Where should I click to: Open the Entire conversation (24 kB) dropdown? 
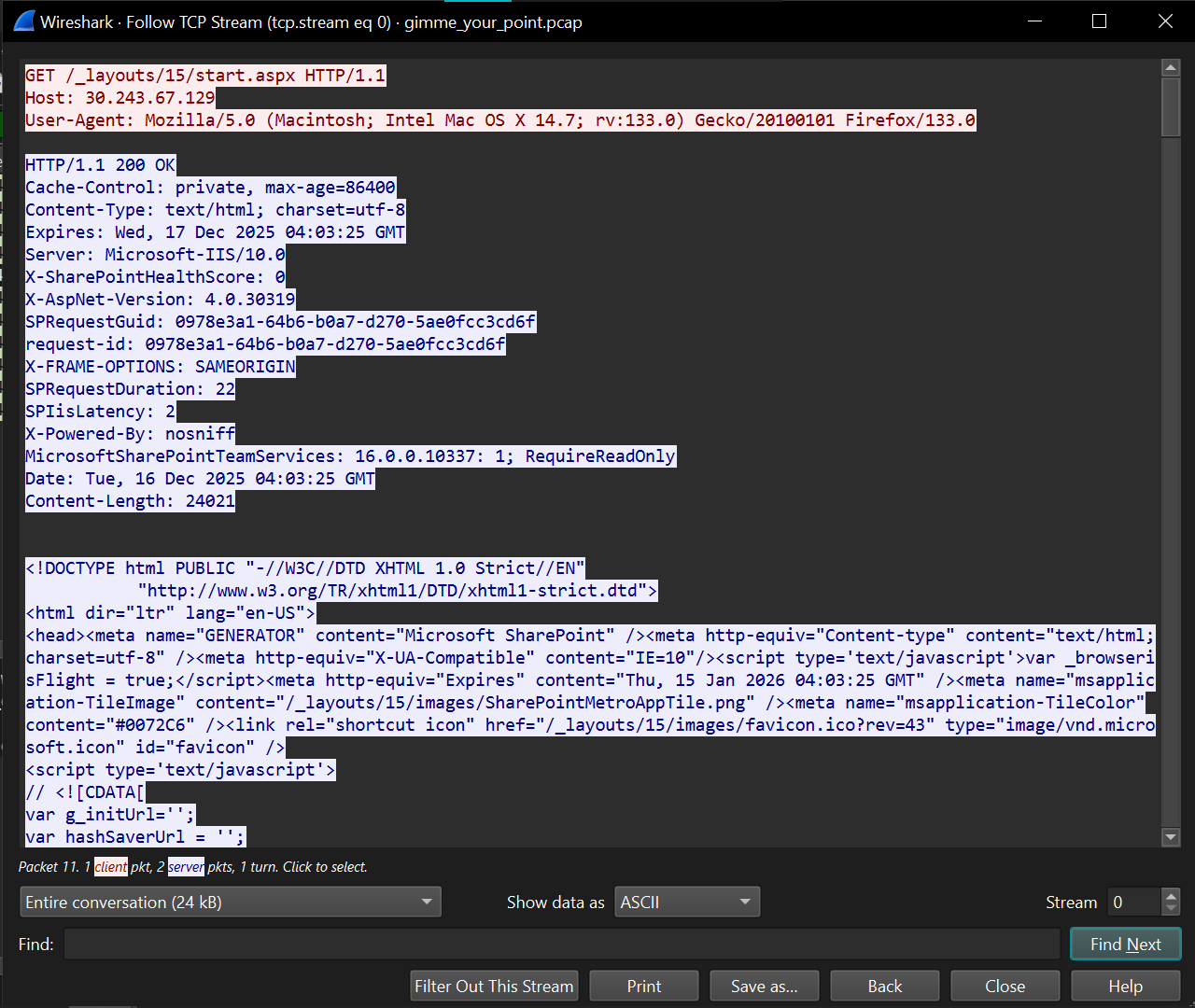(230, 902)
